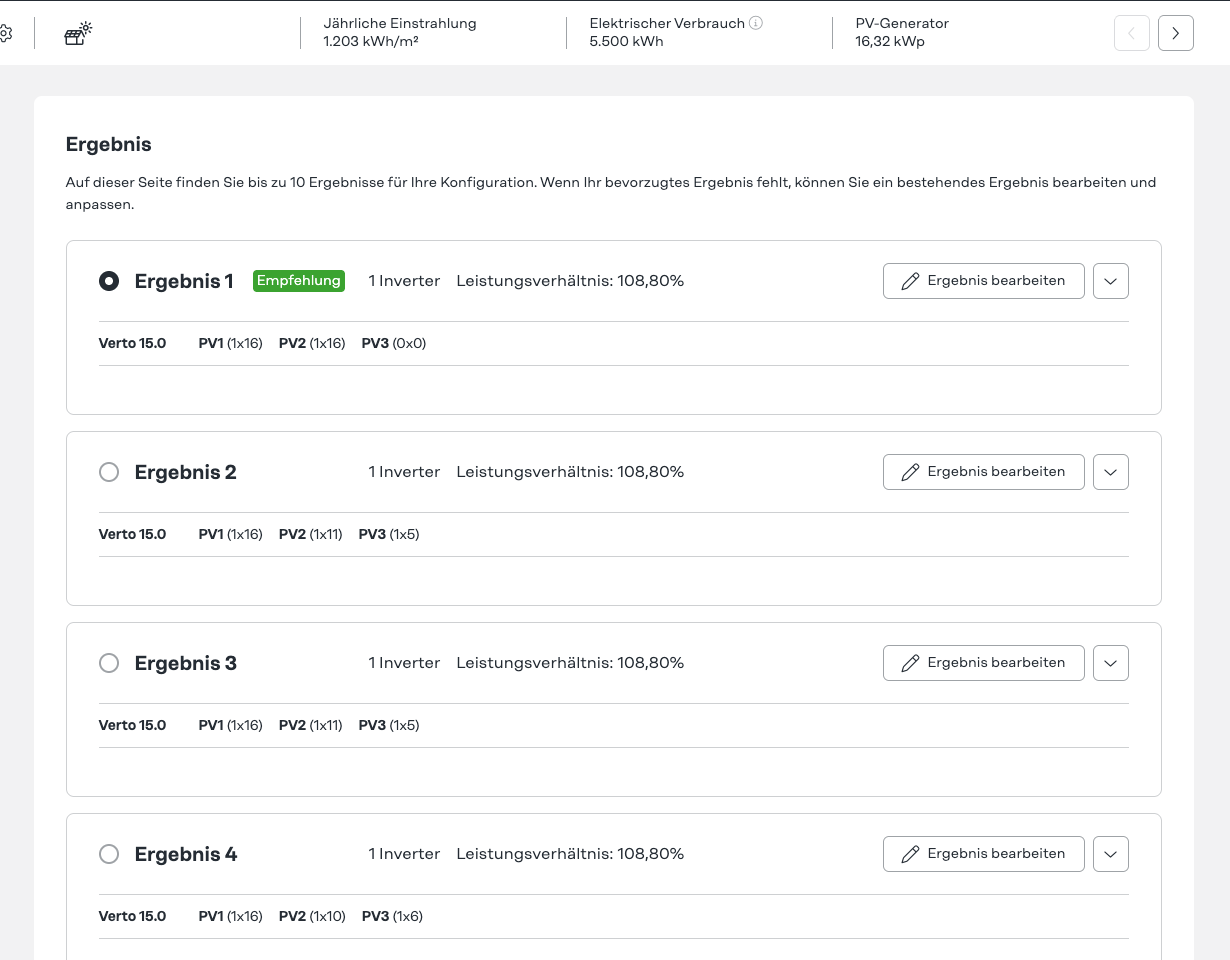Expand details of Ergebnis 1

(1110, 282)
